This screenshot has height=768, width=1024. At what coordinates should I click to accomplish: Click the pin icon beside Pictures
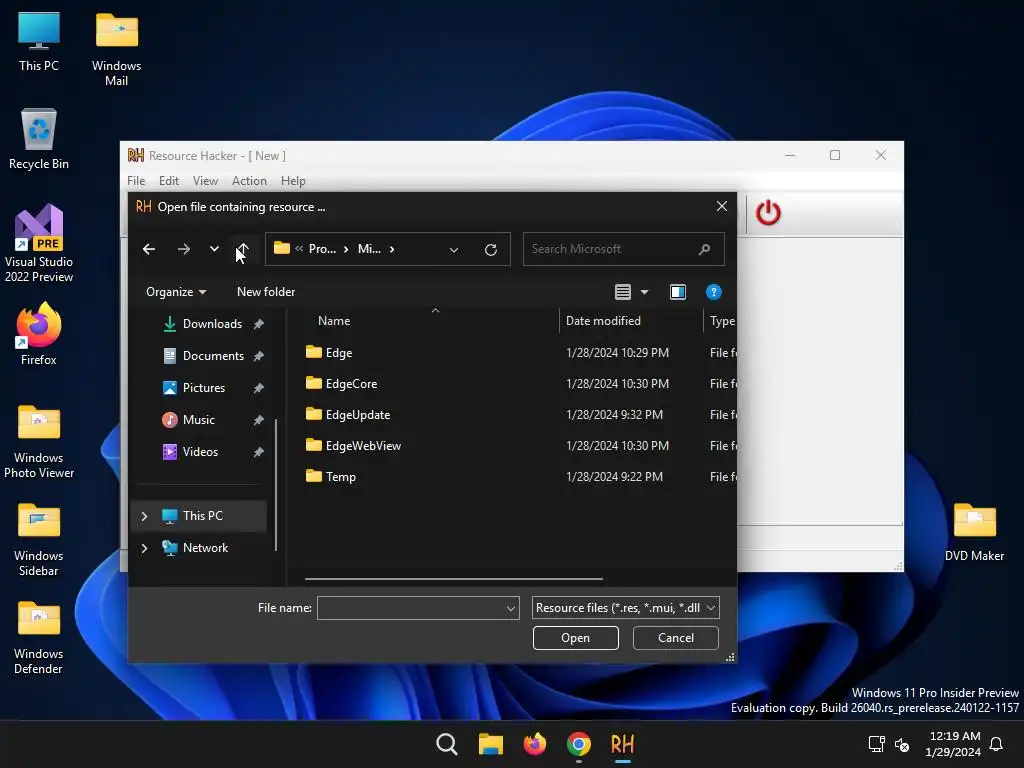[x=259, y=388]
